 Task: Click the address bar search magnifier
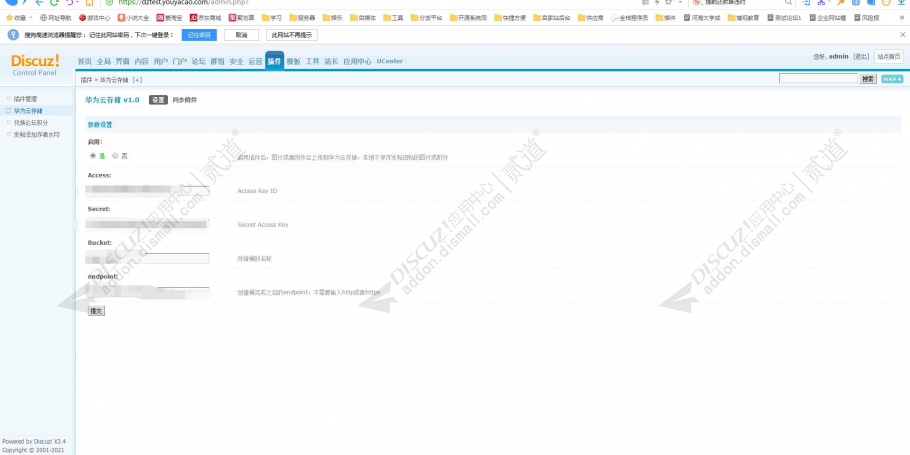click(788, 2)
